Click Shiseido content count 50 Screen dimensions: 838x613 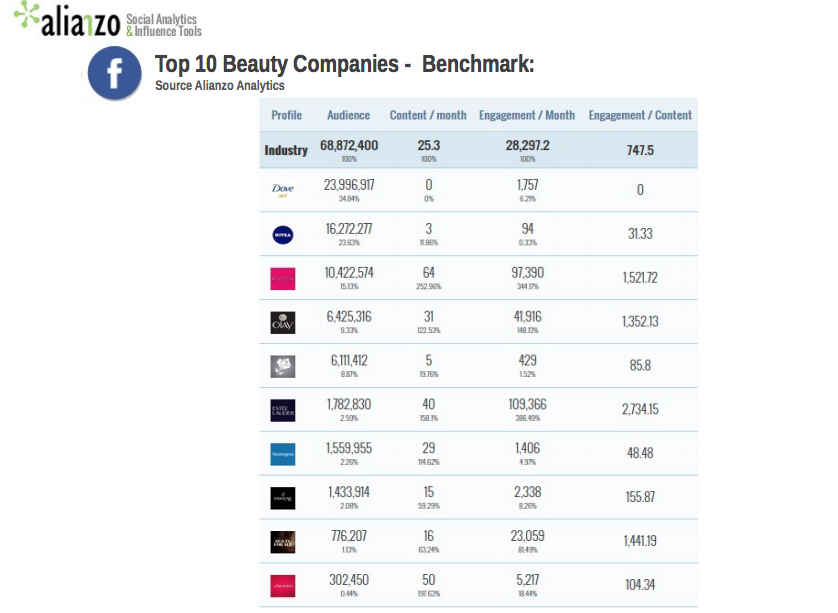click(429, 579)
